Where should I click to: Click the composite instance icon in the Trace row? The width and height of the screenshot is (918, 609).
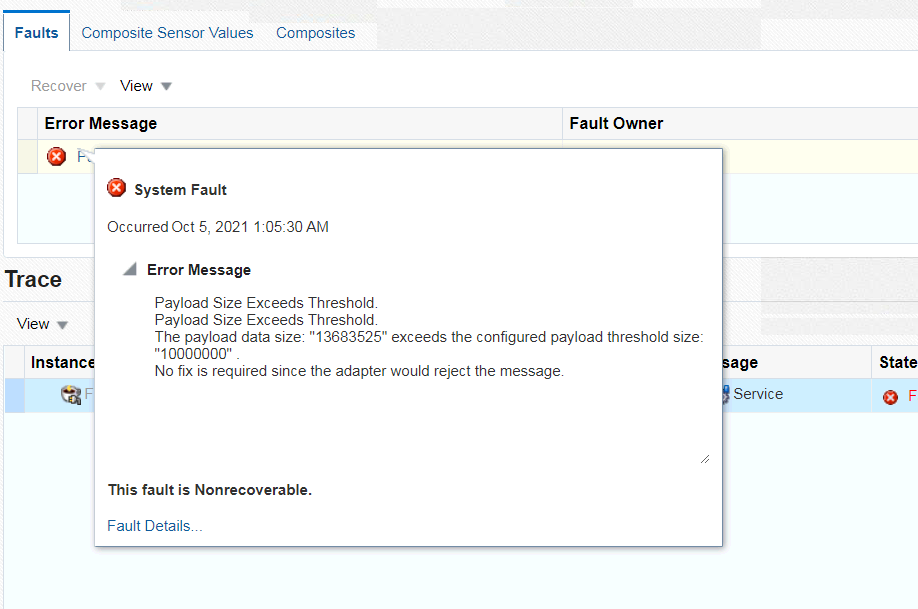(x=70, y=394)
